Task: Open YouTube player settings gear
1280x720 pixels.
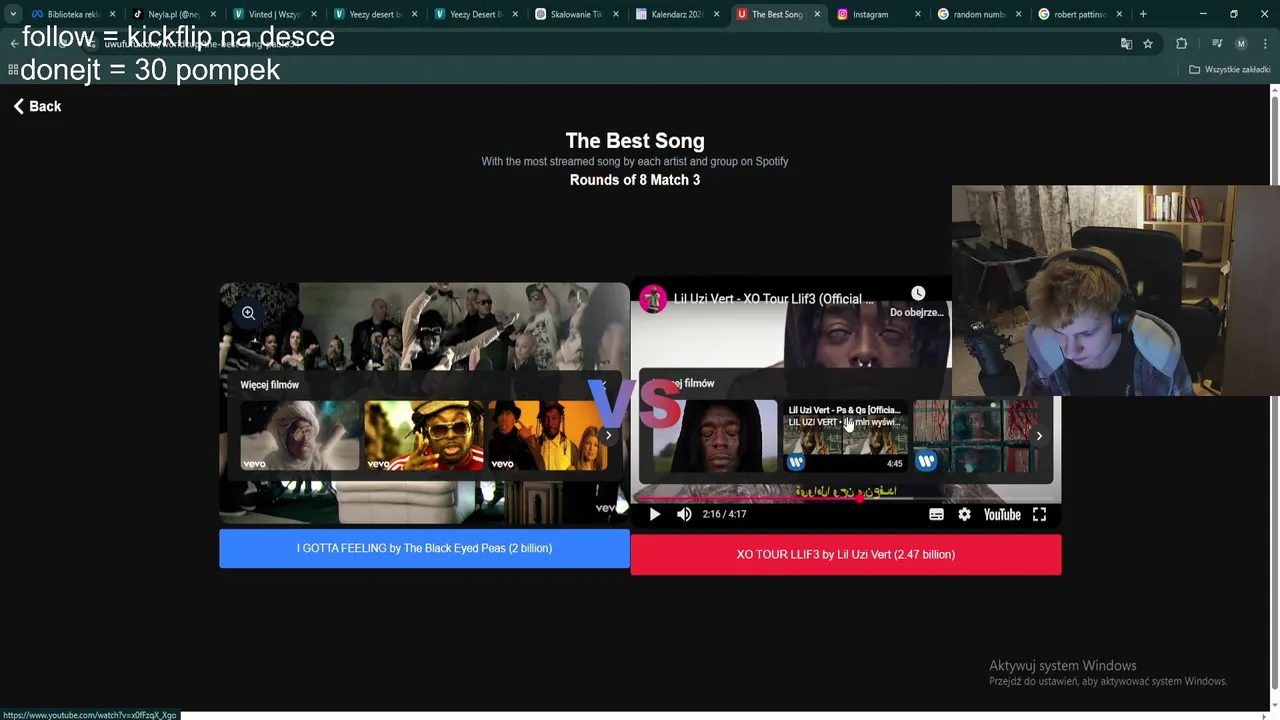Action: (964, 514)
